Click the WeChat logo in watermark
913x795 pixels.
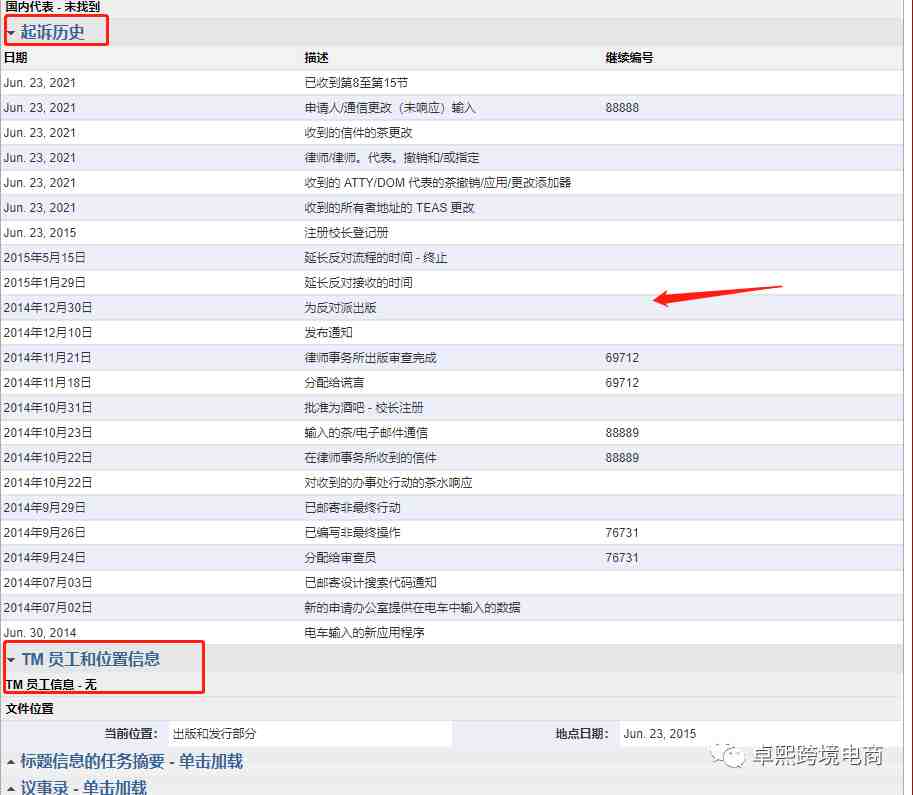point(733,757)
